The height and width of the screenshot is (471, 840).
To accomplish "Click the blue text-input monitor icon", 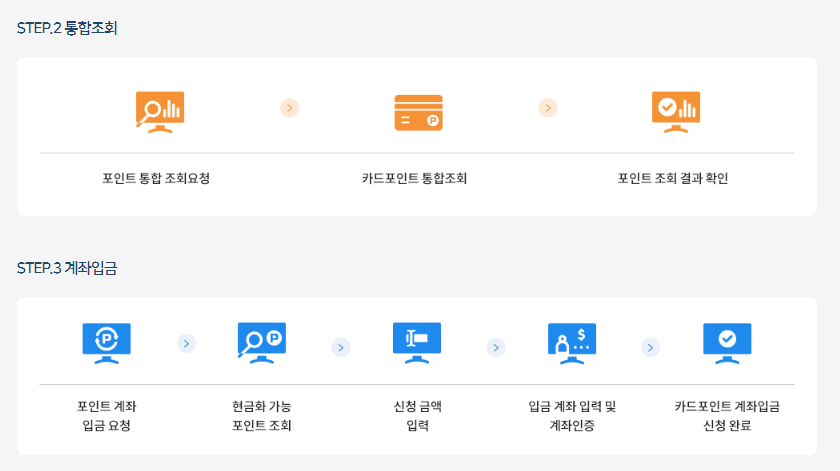I will click(x=417, y=343).
